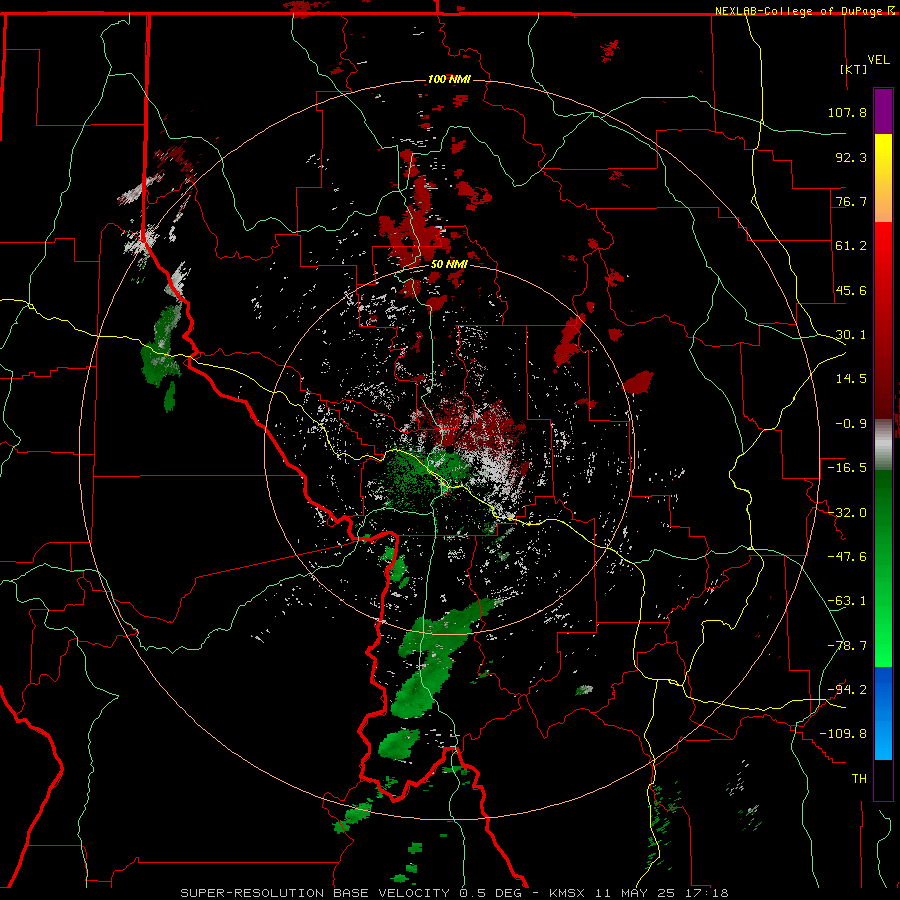Select the 61.2 scale value
The image size is (900, 900).
click(x=851, y=246)
